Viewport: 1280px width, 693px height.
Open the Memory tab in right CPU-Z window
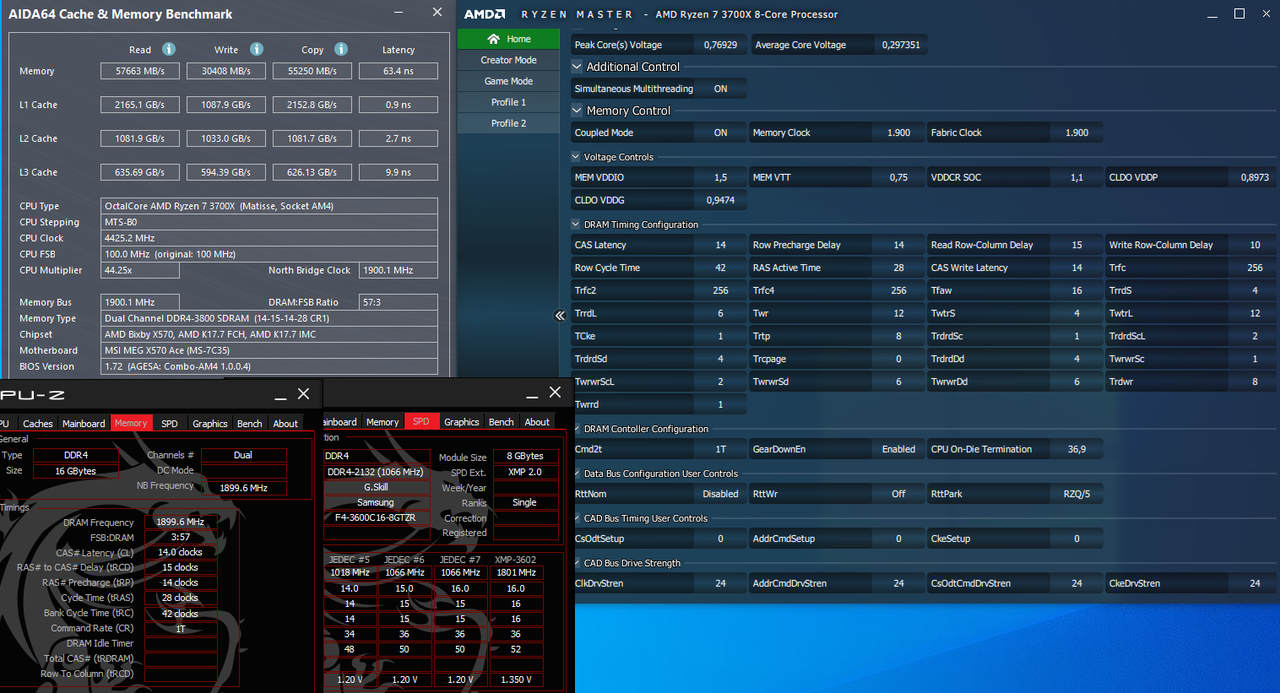click(x=382, y=422)
